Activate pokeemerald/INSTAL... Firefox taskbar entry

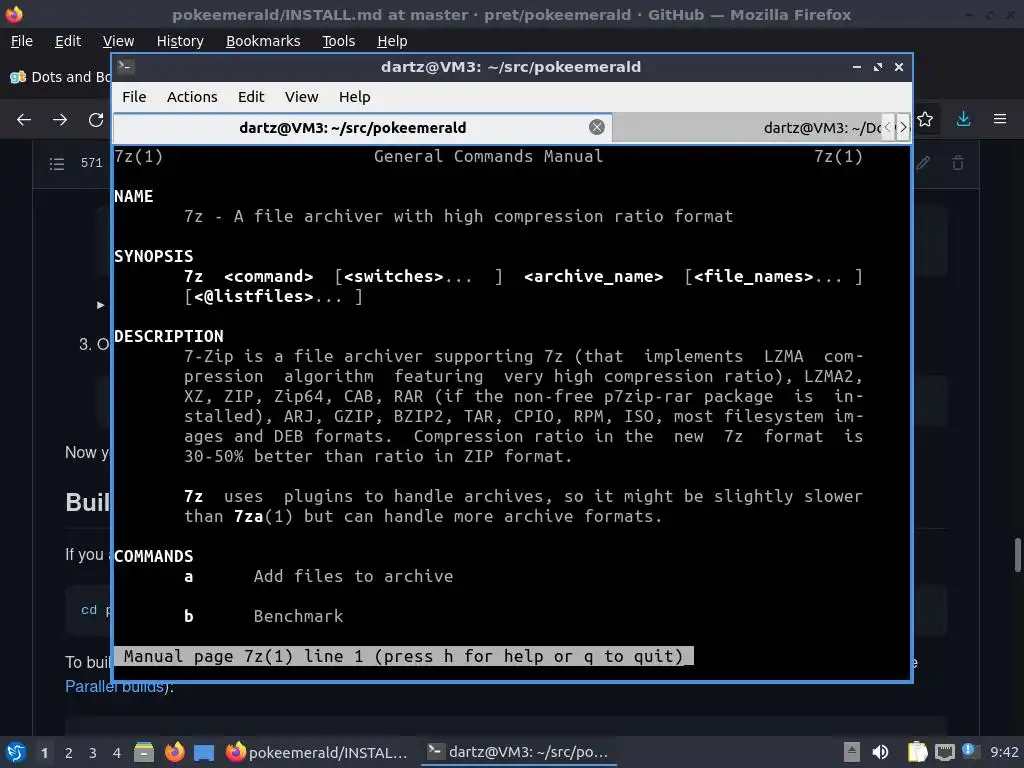point(317,752)
